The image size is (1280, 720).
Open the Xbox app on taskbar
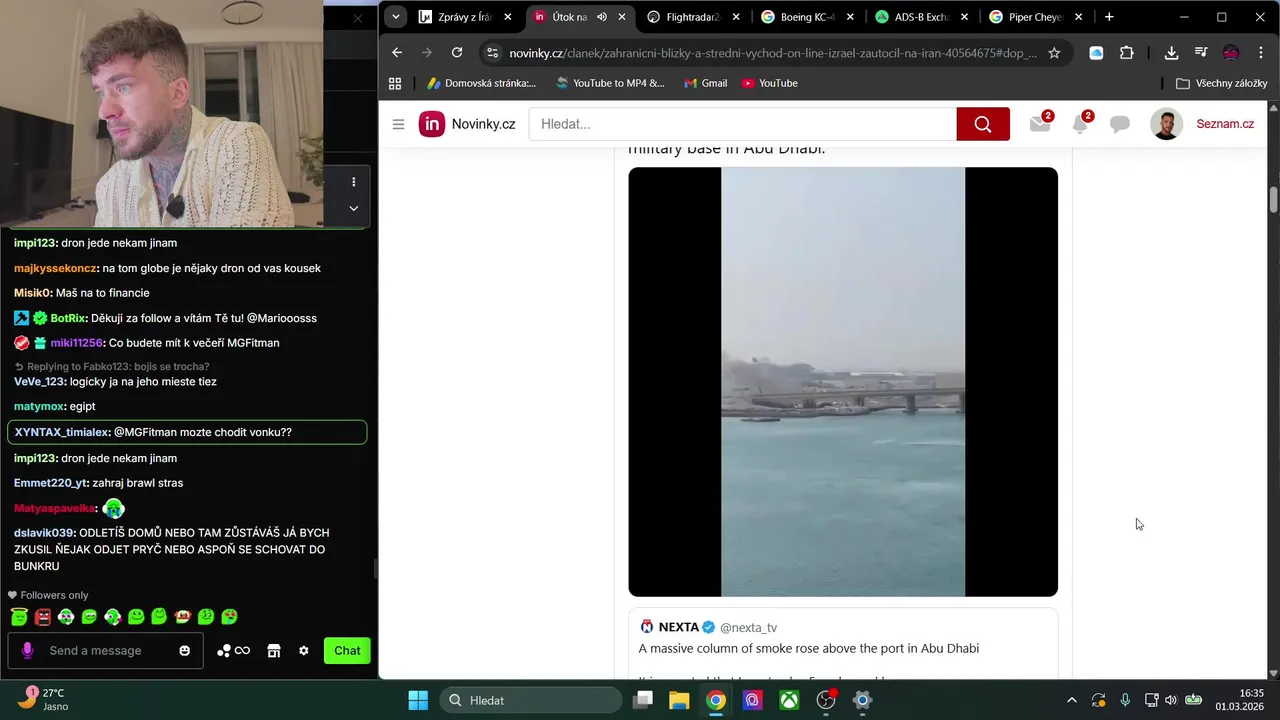pyautogui.click(x=789, y=700)
